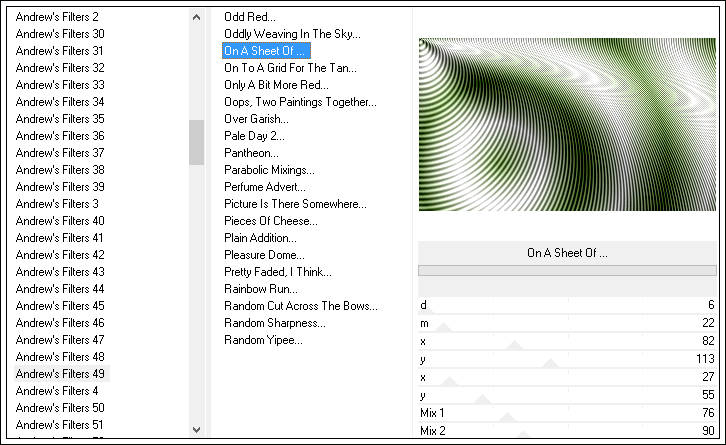Choose the Random Sharpness... filter

click(275, 323)
